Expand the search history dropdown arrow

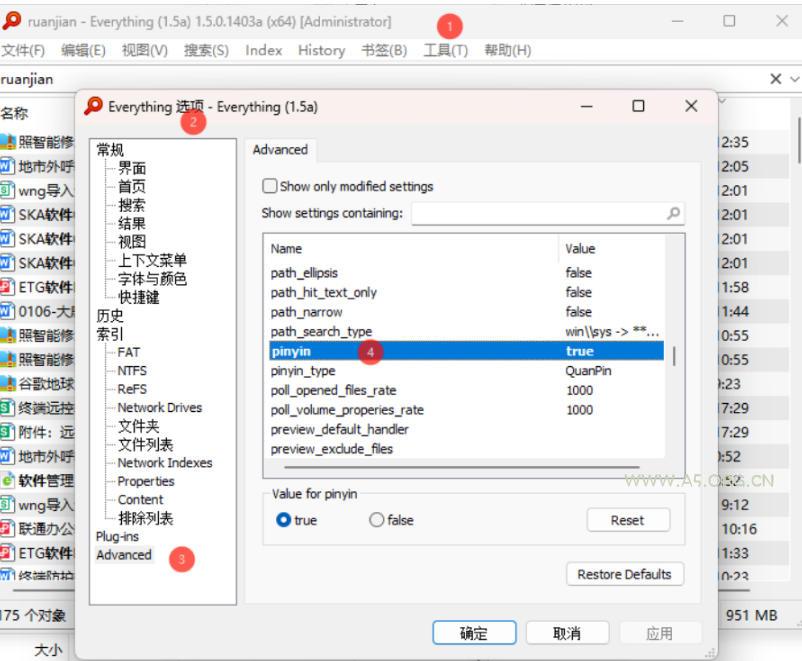pos(795,79)
